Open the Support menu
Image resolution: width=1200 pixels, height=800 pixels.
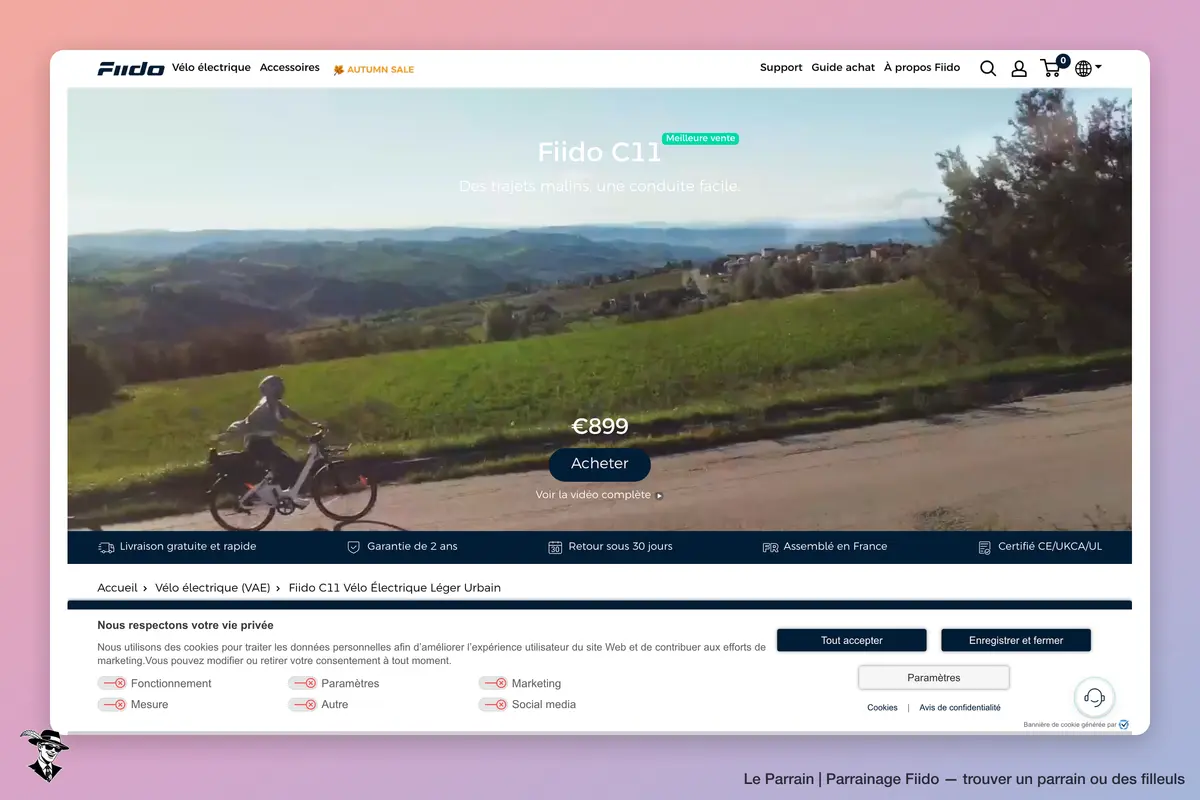click(x=781, y=68)
